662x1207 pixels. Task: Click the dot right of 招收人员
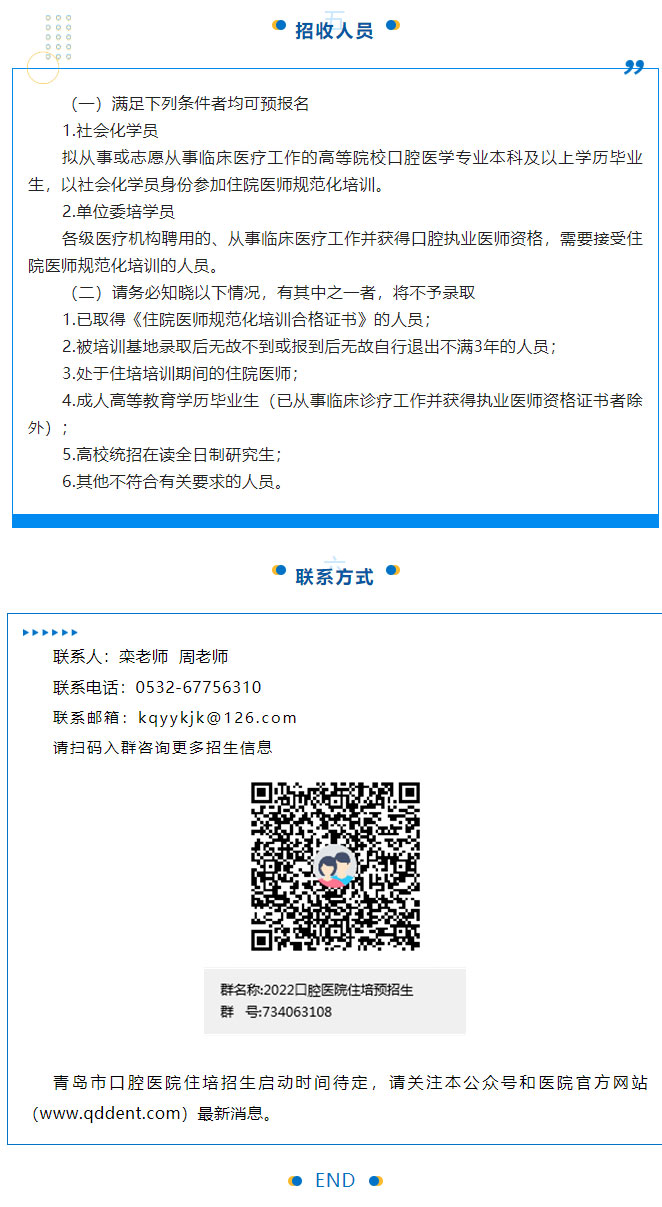click(x=392, y=25)
